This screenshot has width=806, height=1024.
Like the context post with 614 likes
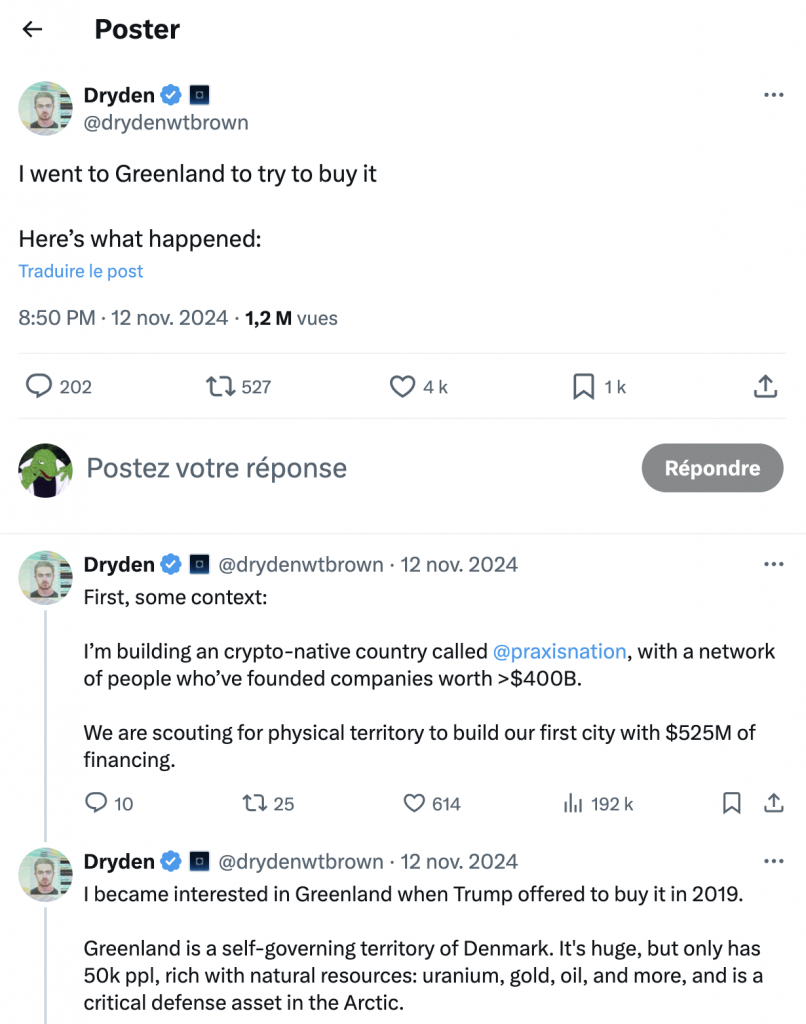click(415, 802)
